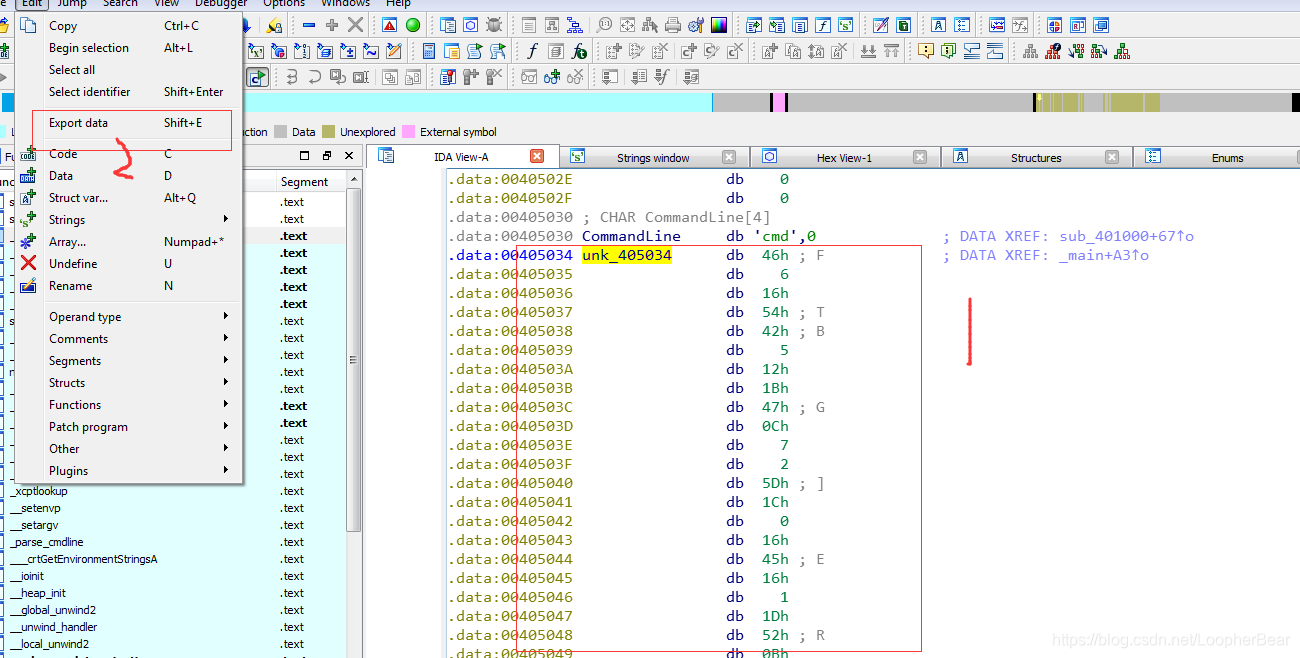Image resolution: width=1300 pixels, height=658 pixels.
Task: Click the pencil edit note icon
Action: [394, 51]
